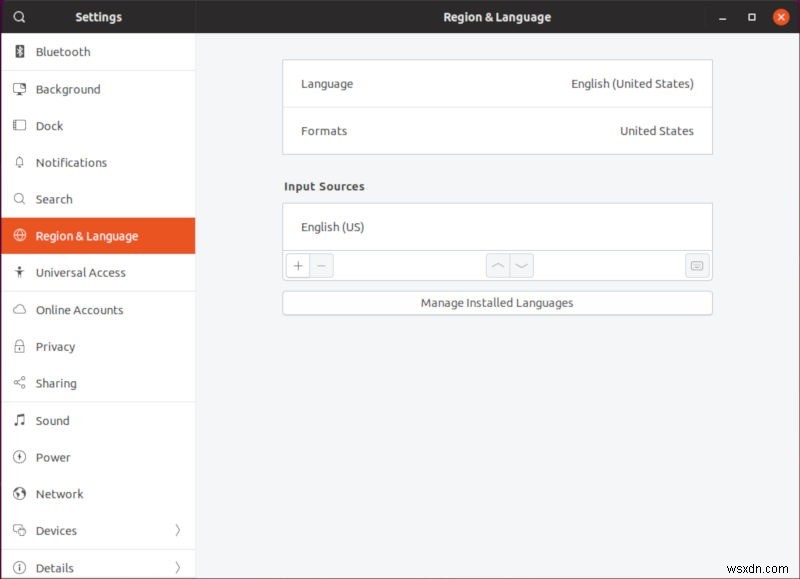Select the English (US) input source
Viewport: 800px width, 579px height.
point(497,227)
